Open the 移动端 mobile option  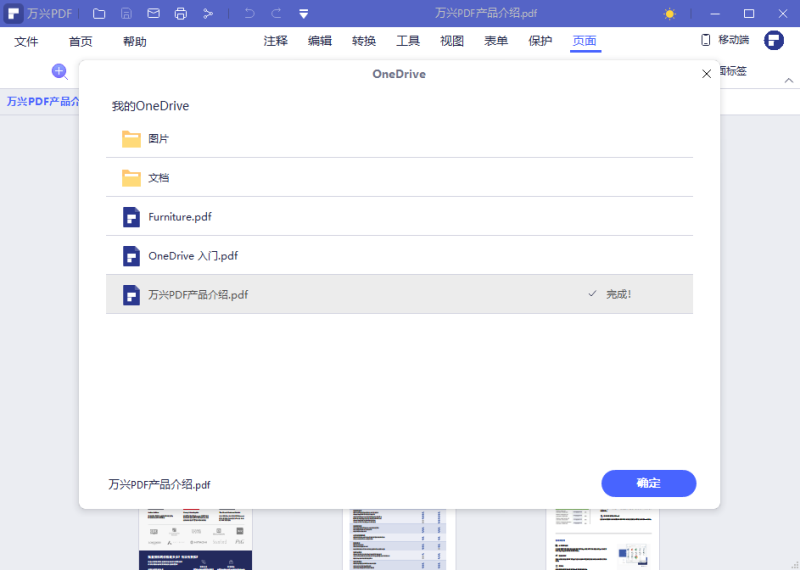click(725, 40)
